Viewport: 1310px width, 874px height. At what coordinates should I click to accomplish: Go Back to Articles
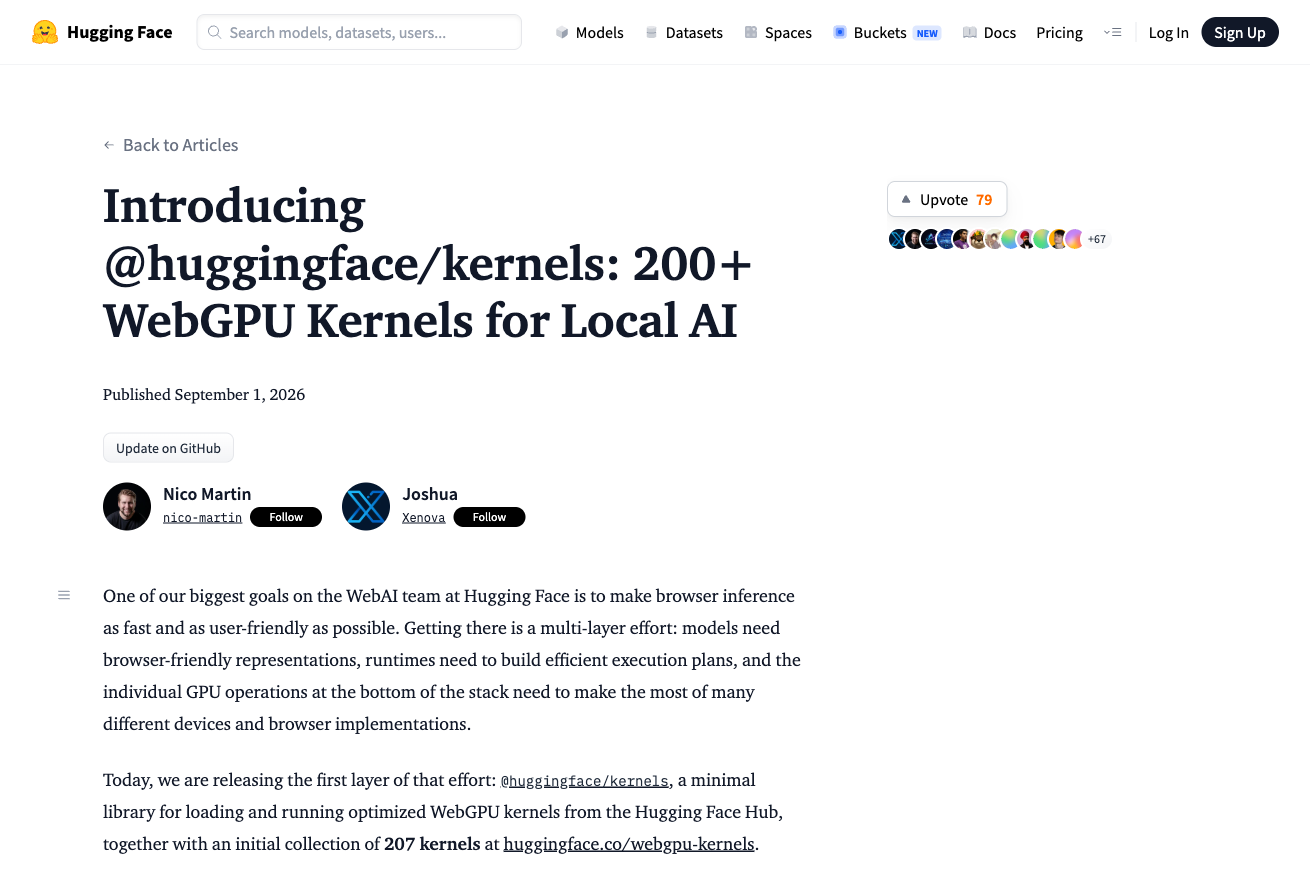tap(171, 145)
